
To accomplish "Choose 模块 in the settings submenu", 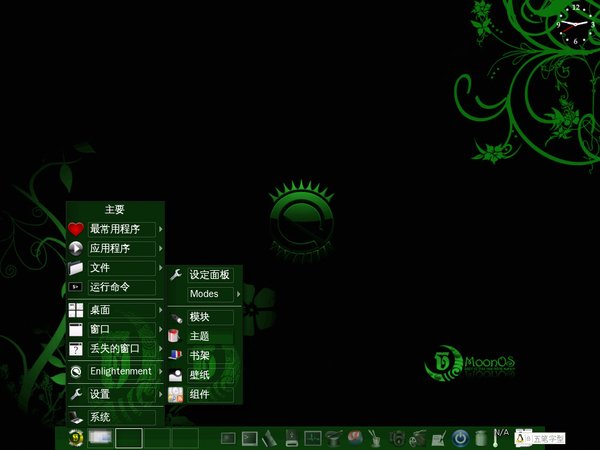I will pyautogui.click(x=199, y=317).
